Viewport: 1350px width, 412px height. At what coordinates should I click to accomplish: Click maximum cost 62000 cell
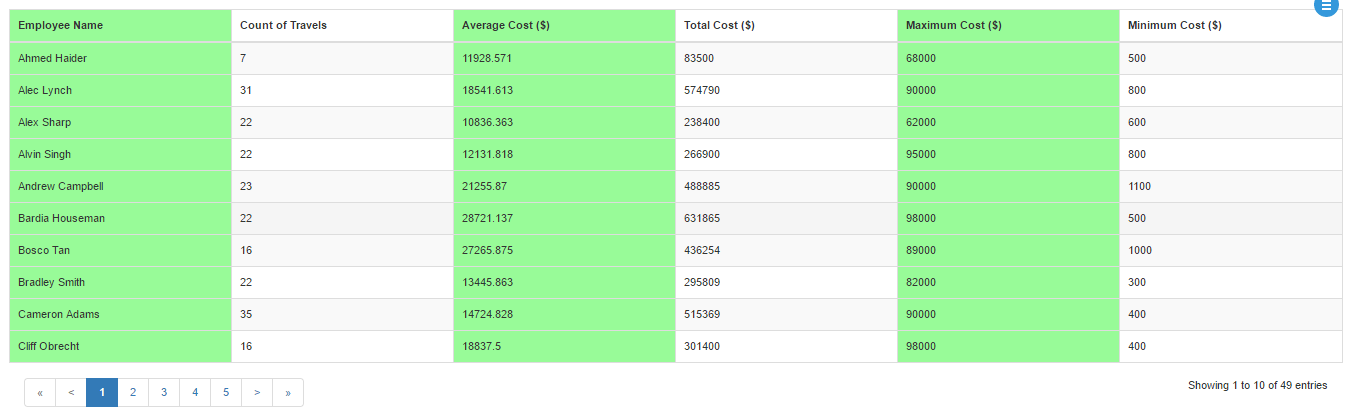1009,123
